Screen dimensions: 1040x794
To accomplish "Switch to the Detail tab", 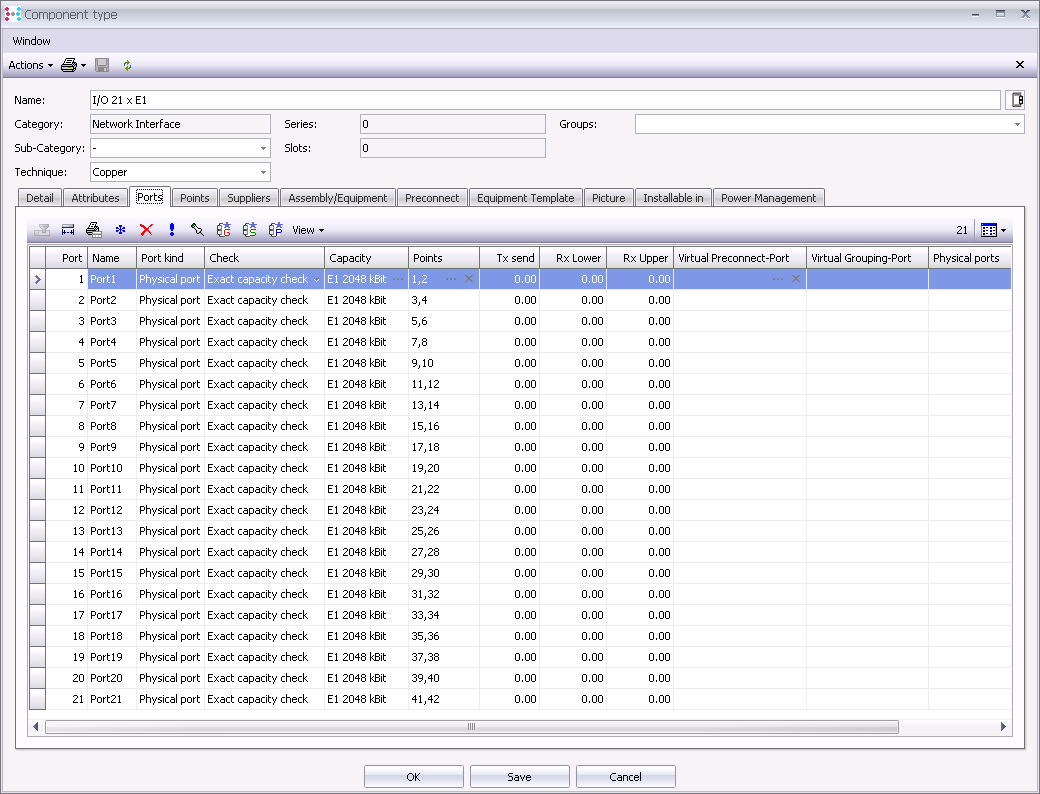I will coord(40,198).
